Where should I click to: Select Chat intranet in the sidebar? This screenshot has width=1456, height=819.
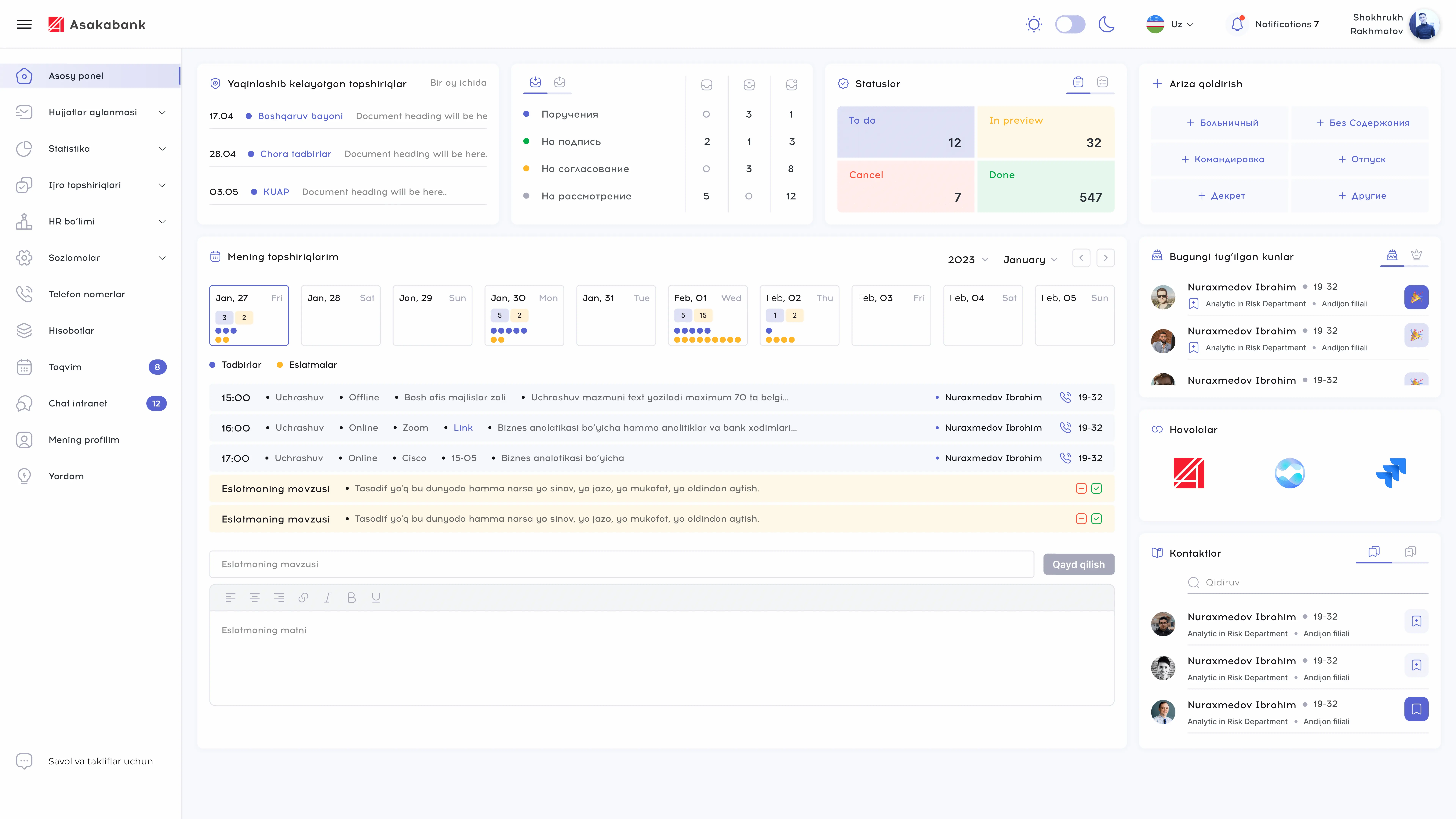pyautogui.click(x=77, y=403)
